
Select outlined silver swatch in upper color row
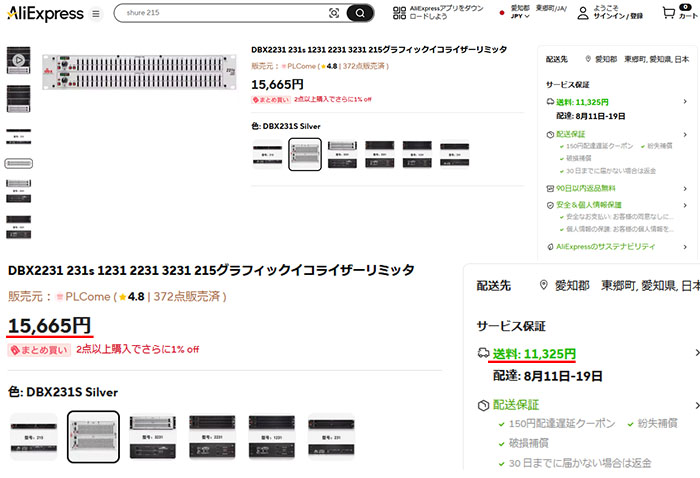305,154
